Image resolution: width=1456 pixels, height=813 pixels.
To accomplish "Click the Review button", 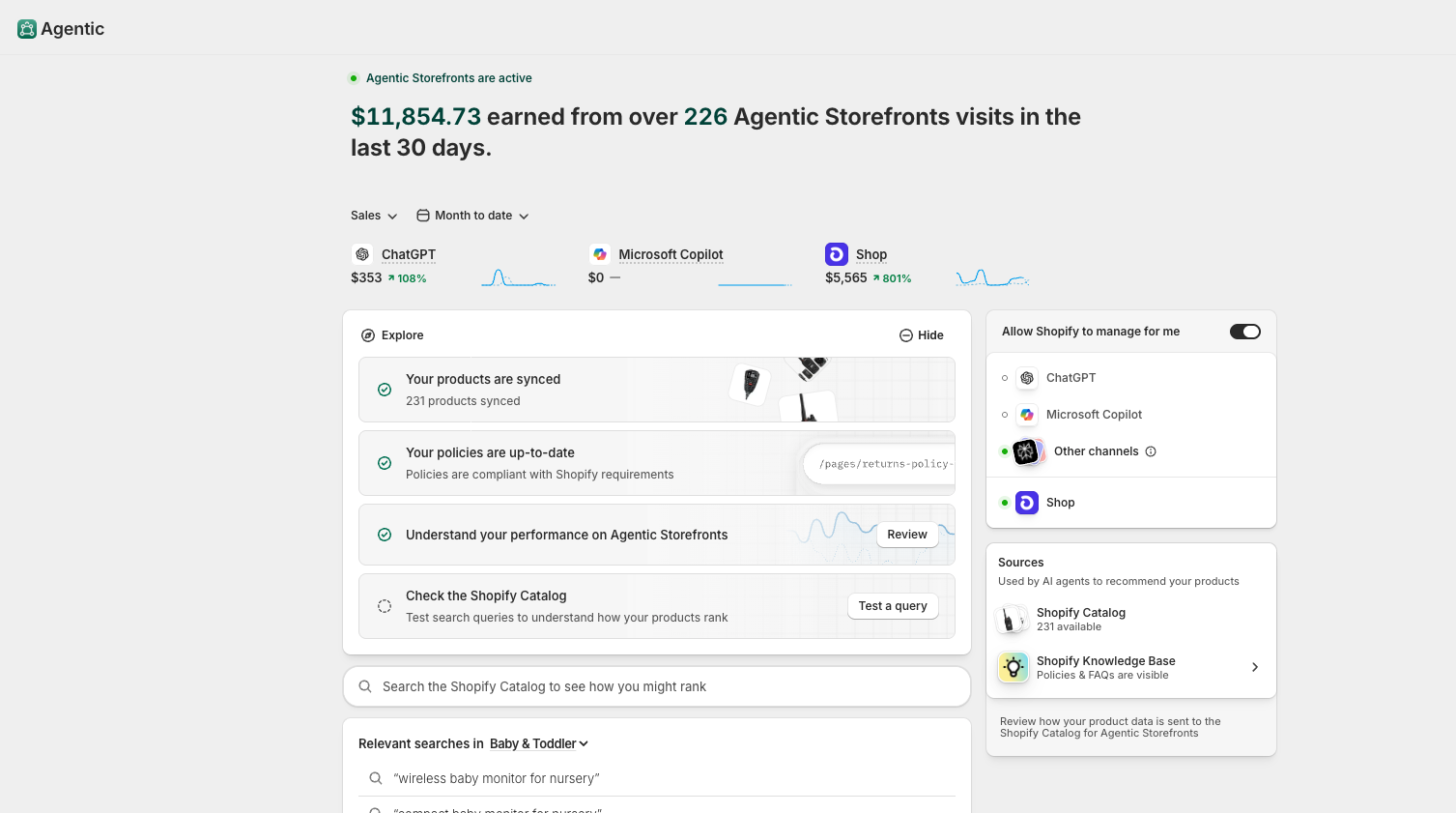I will (x=907, y=535).
